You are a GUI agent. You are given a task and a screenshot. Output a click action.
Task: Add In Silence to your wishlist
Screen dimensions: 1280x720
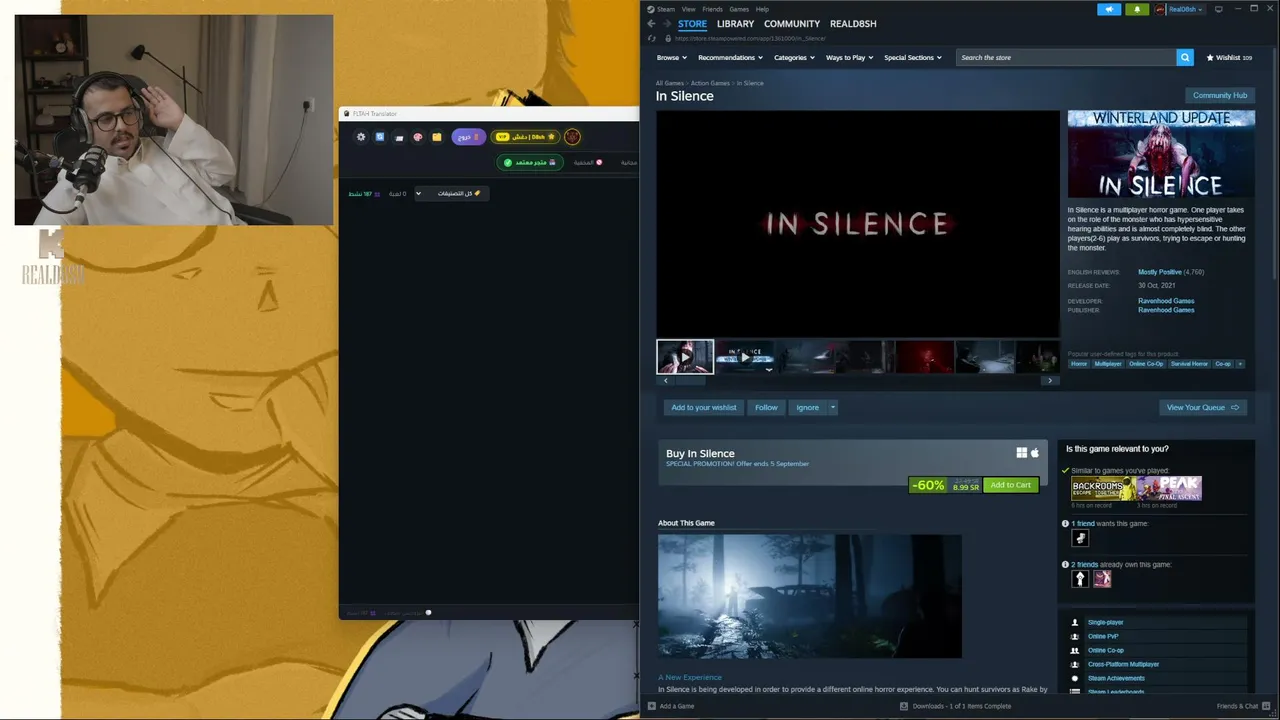pos(704,407)
